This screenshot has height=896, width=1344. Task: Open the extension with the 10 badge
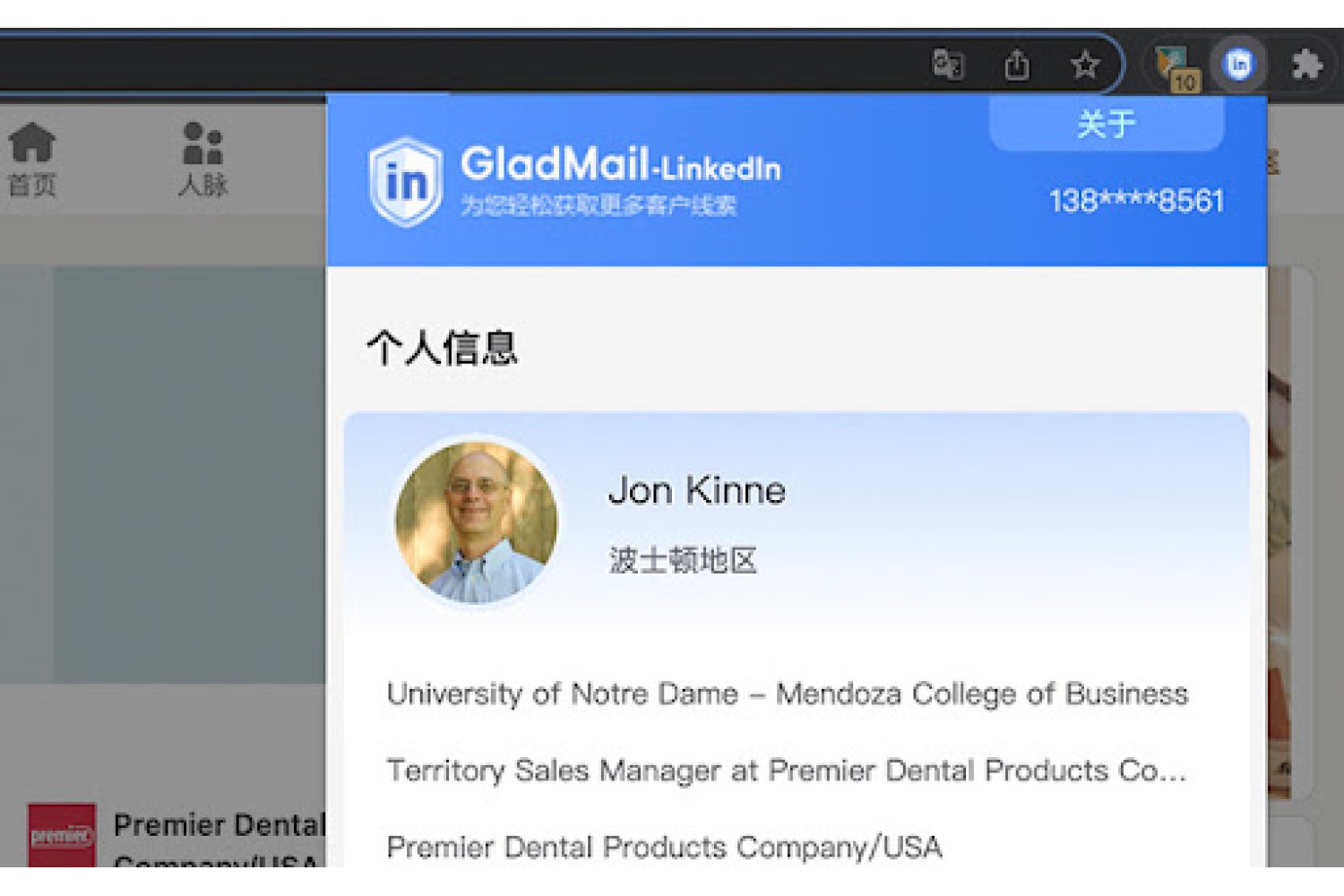[1176, 67]
